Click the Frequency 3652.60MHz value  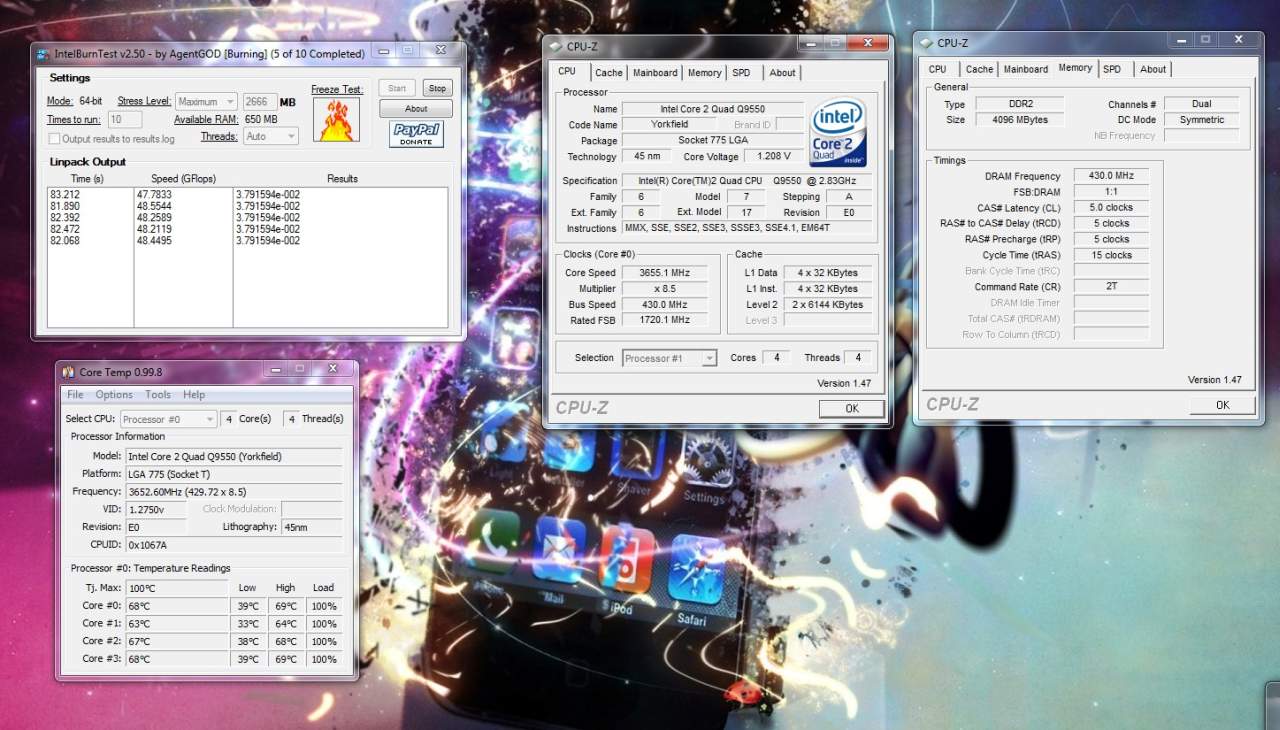pyautogui.click(x=233, y=492)
